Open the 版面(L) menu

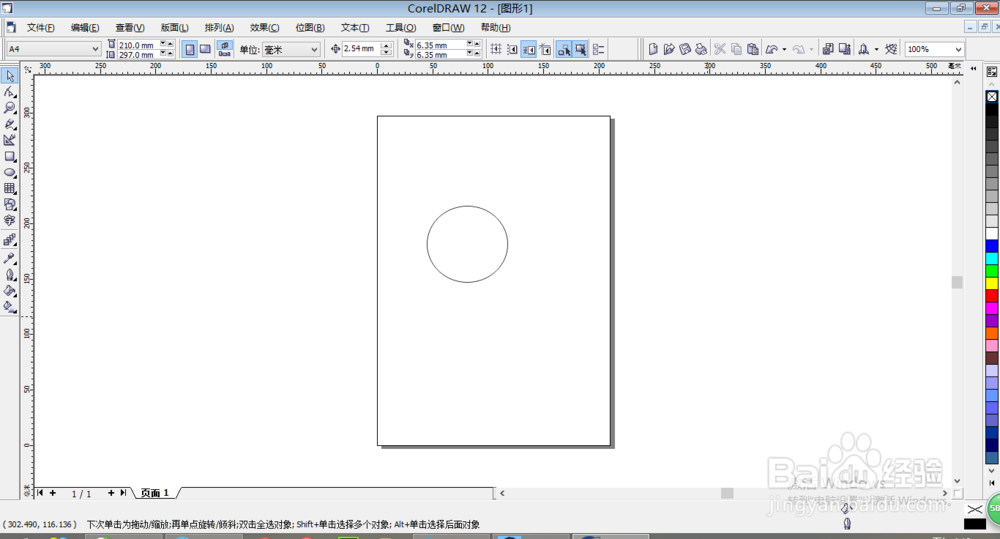[x=174, y=27]
